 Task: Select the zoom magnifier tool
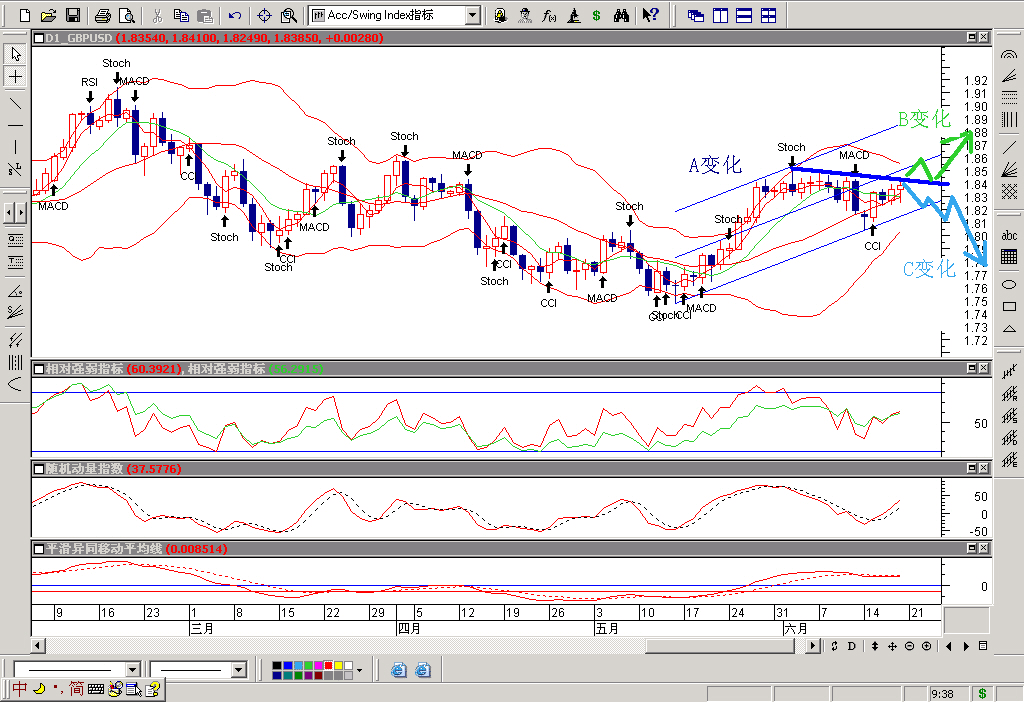287,15
